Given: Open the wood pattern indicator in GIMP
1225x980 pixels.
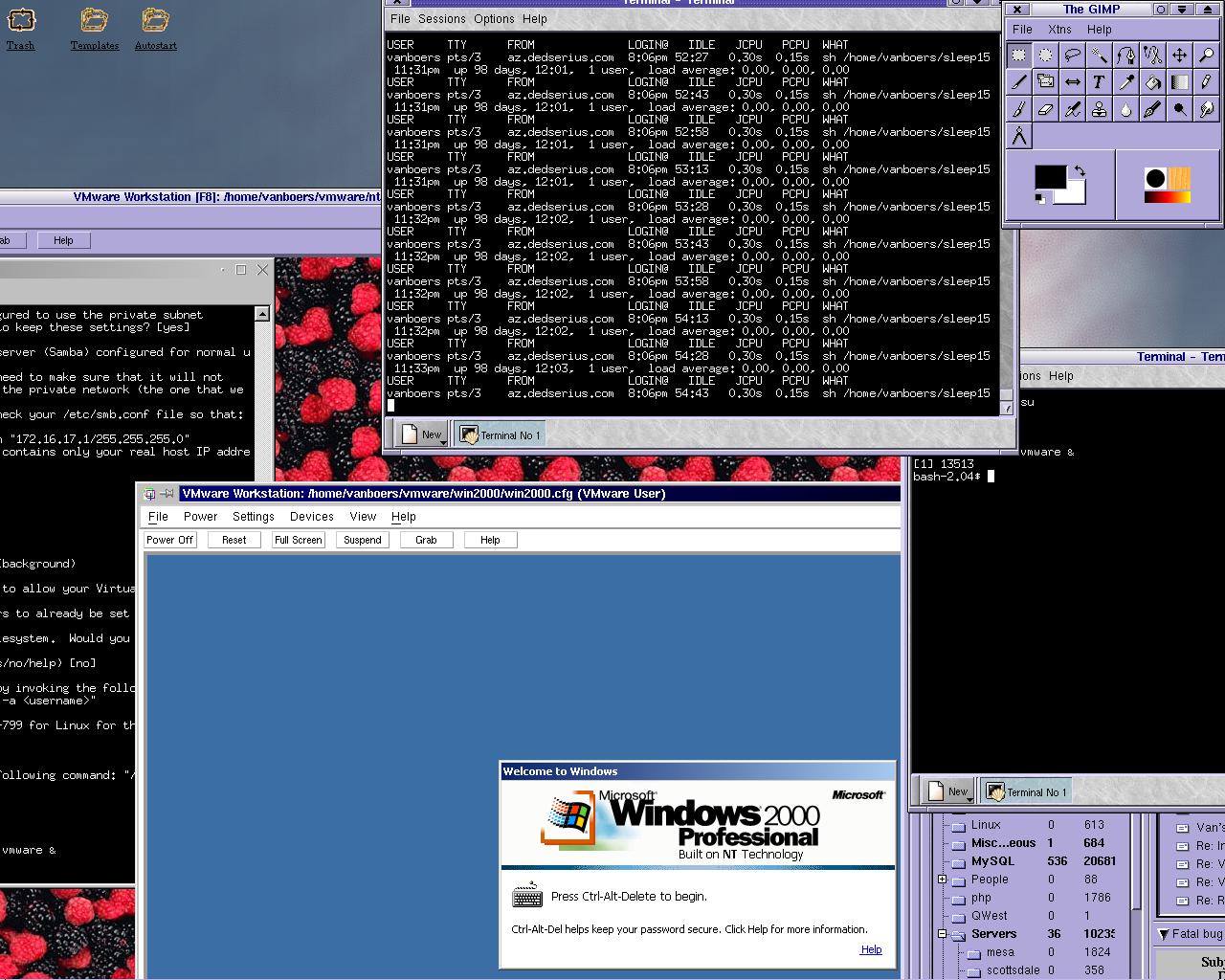Looking at the screenshot, I should [x=1179, y=179].
